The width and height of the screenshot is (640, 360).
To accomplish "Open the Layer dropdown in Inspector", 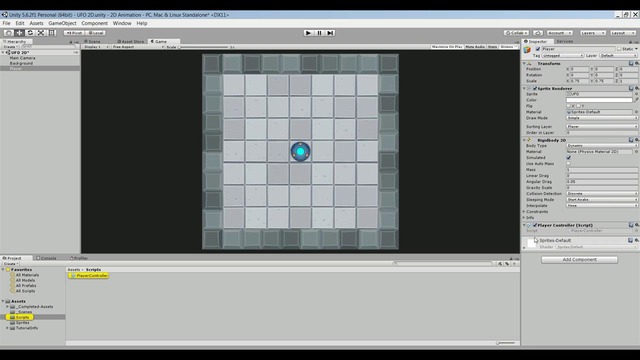I will pyautogui.click(x=618, y=56).
